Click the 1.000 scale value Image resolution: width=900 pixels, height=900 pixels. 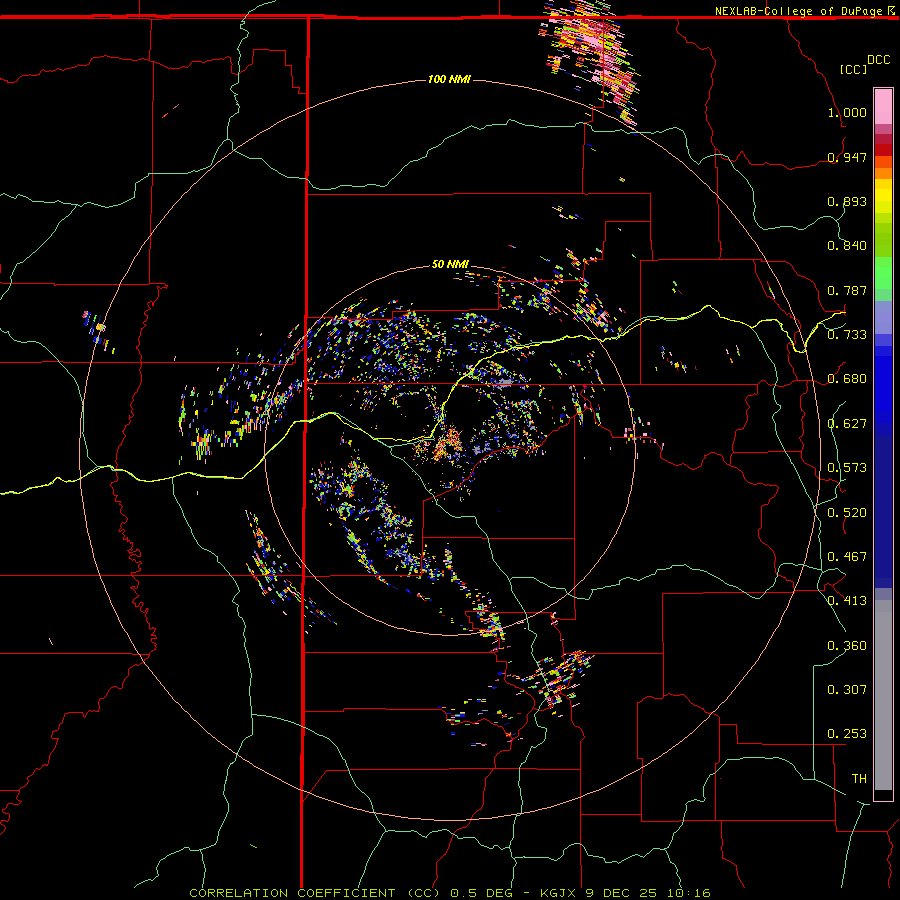(x=847, y=112)
